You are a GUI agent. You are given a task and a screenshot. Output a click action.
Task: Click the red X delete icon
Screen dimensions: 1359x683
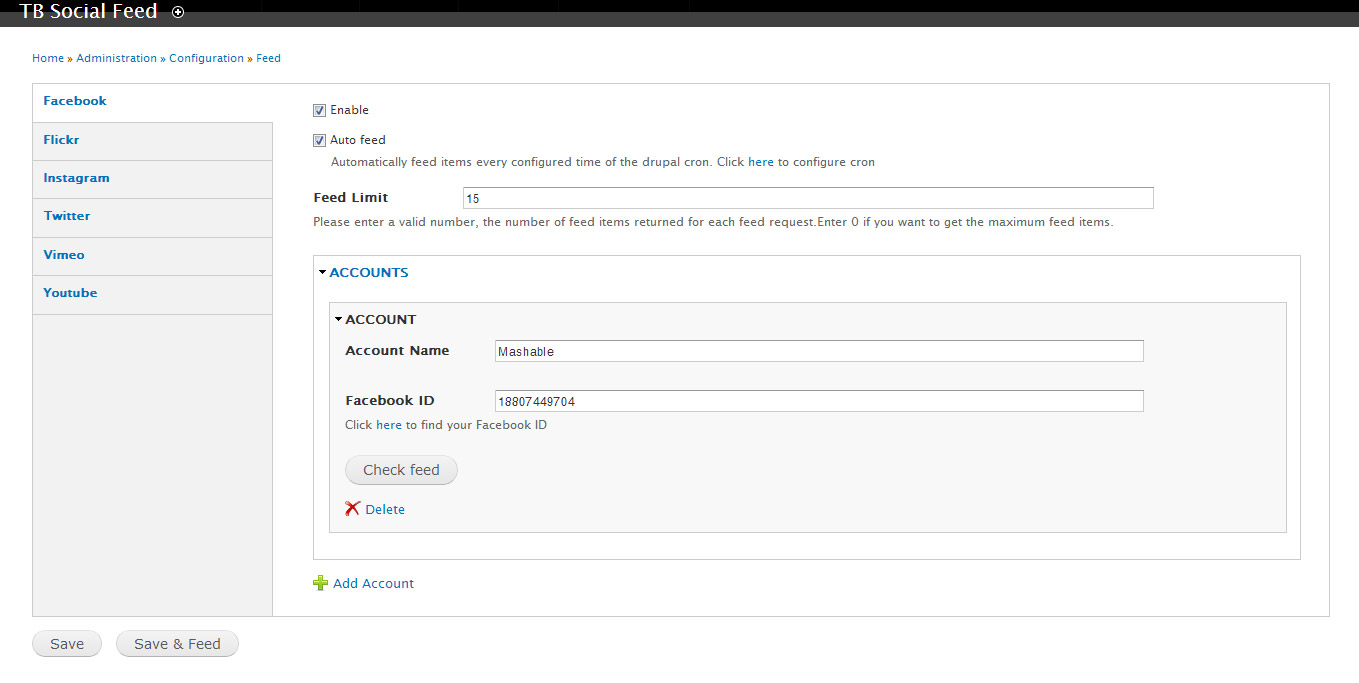click(352, 508)
